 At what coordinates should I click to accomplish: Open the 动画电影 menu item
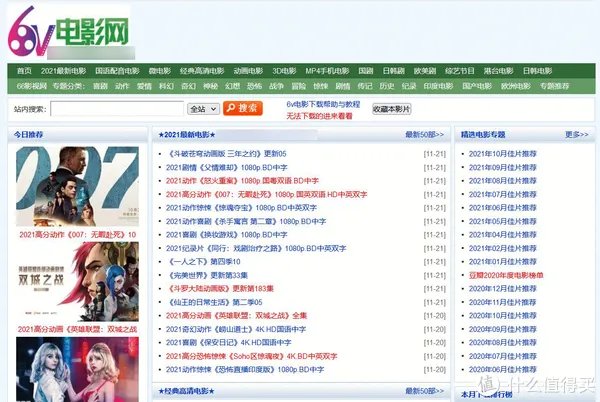(248, 71)
